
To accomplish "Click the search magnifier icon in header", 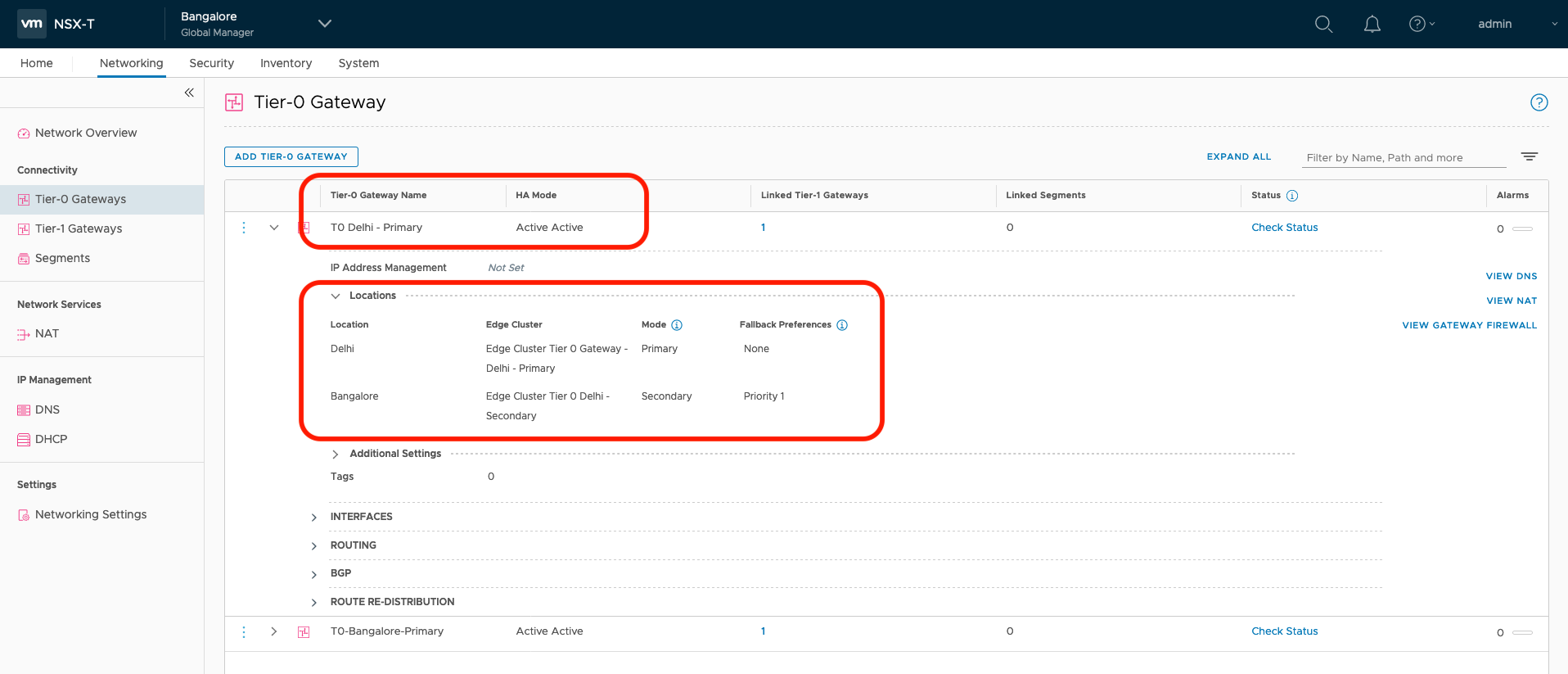I will [x=1323, y=25].
